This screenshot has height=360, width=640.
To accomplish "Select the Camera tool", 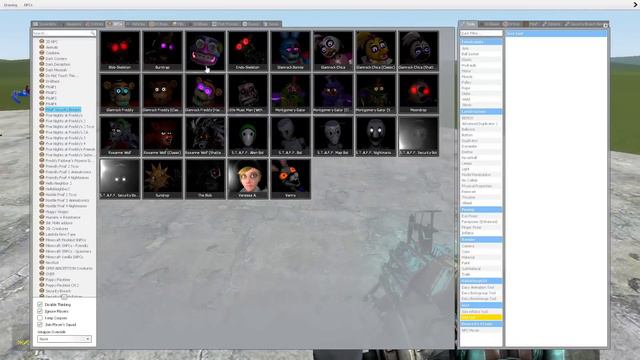I will click(x=480, y=246).
